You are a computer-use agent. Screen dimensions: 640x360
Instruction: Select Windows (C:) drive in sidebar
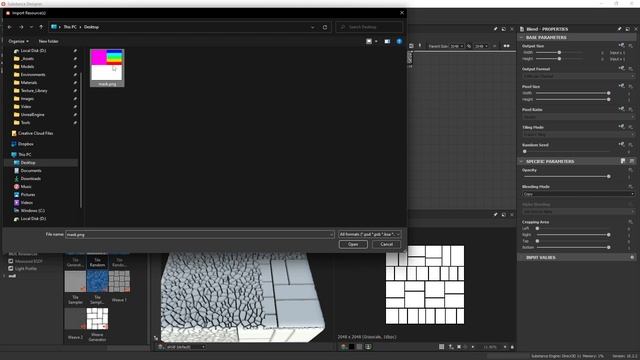[x=33, y=211]
